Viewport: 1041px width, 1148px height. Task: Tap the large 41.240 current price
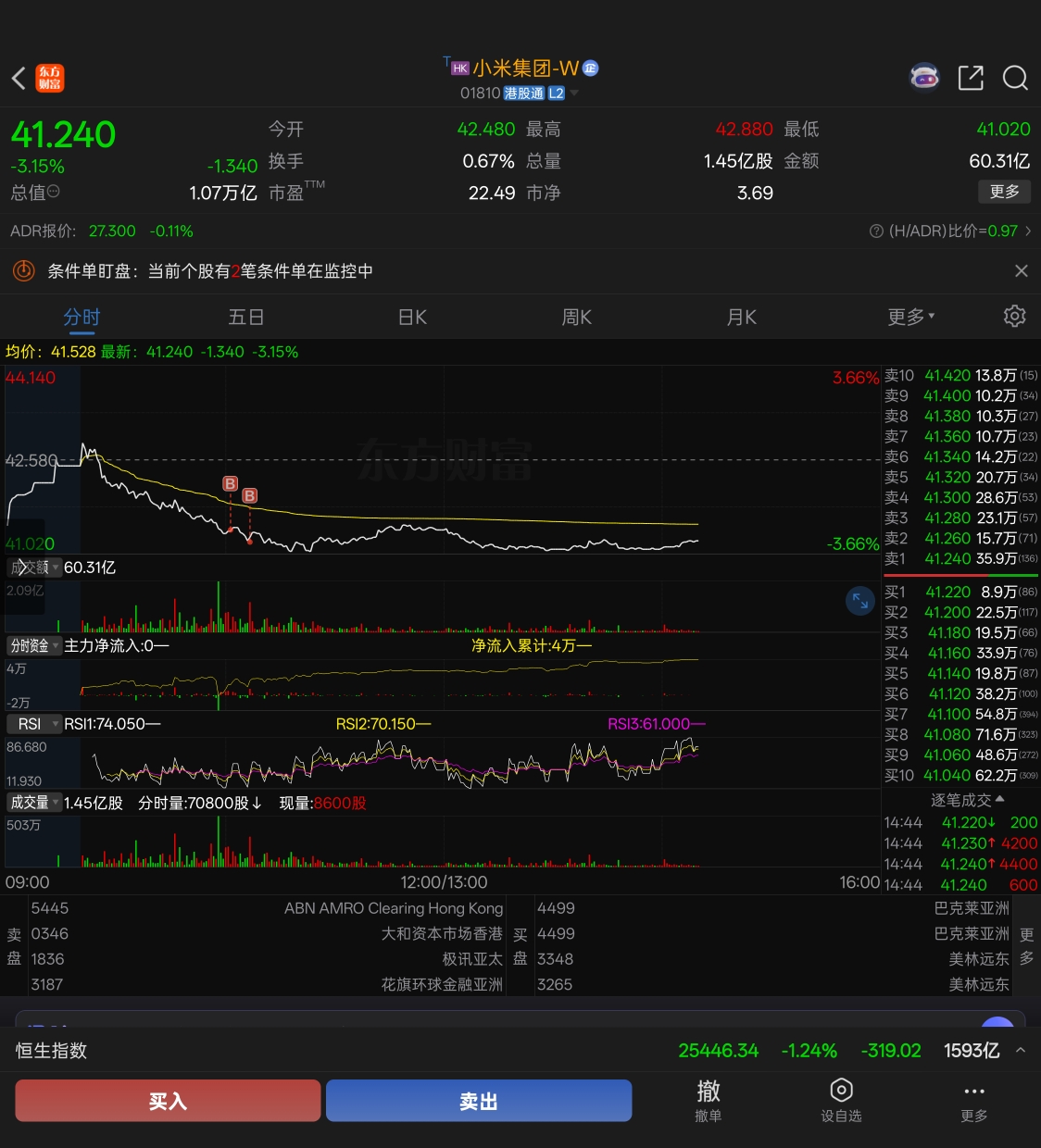[63, 135]
